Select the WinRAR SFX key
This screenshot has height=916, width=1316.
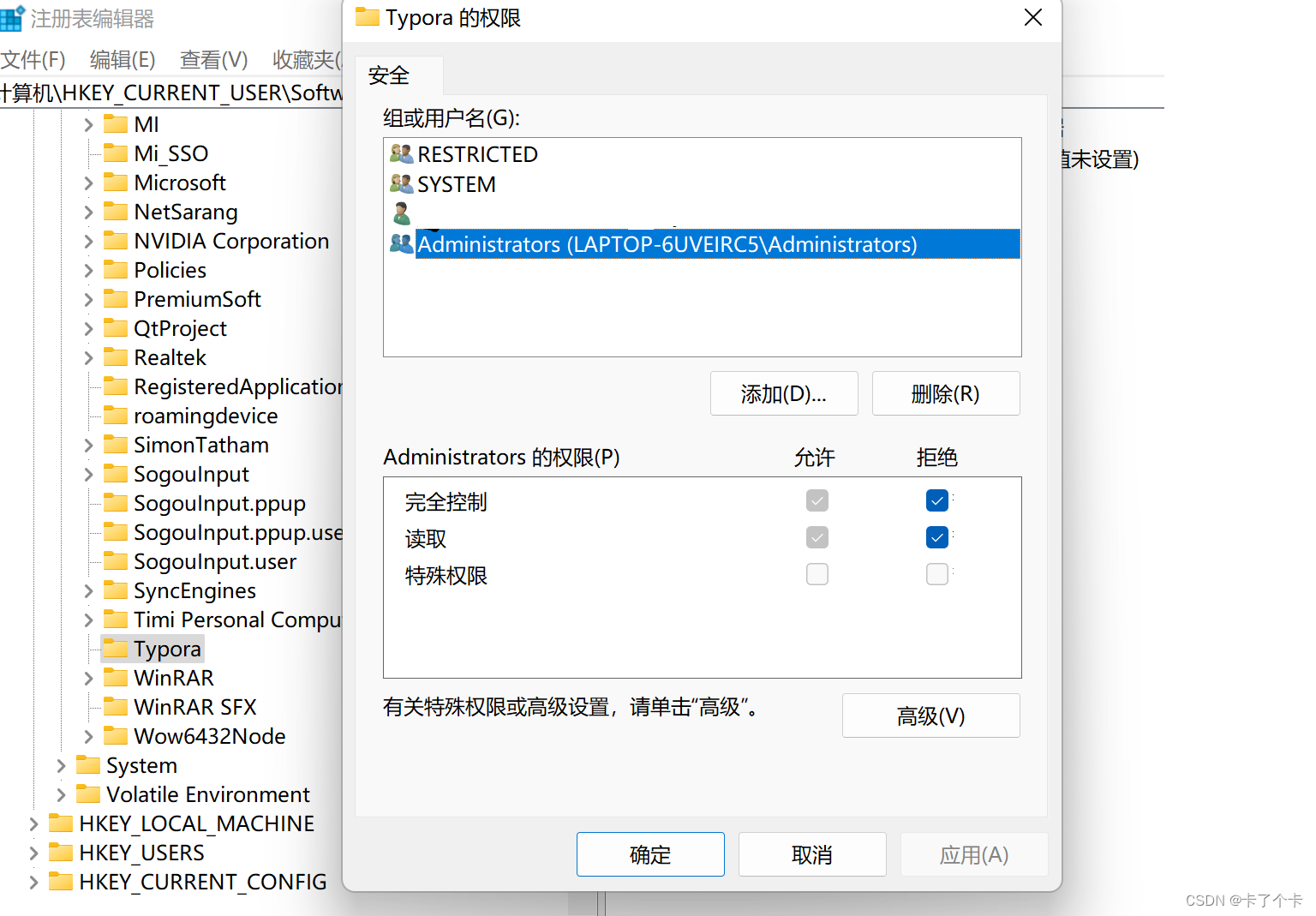click(x=195, y=707)
